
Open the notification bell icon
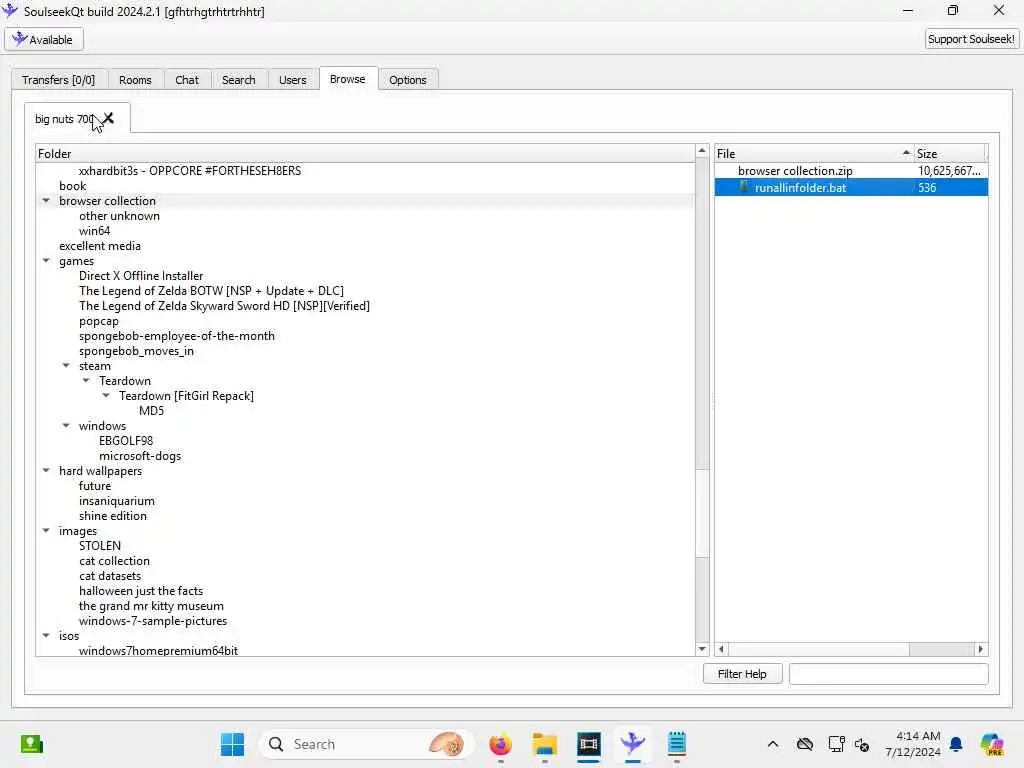[x=956, y=744]
